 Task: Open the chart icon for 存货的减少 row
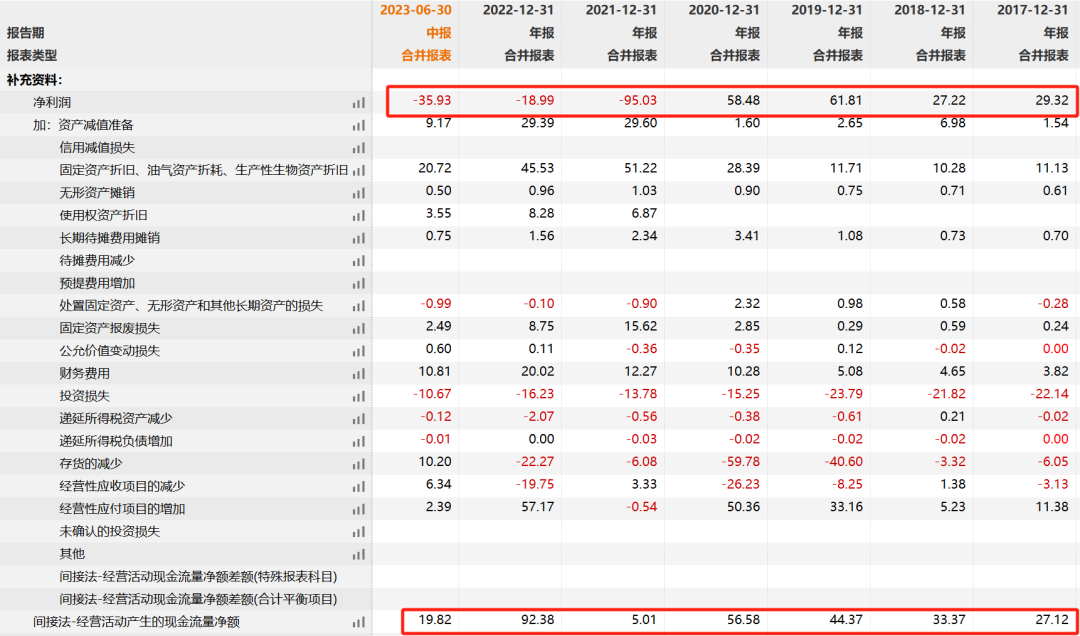pos(358,464)
